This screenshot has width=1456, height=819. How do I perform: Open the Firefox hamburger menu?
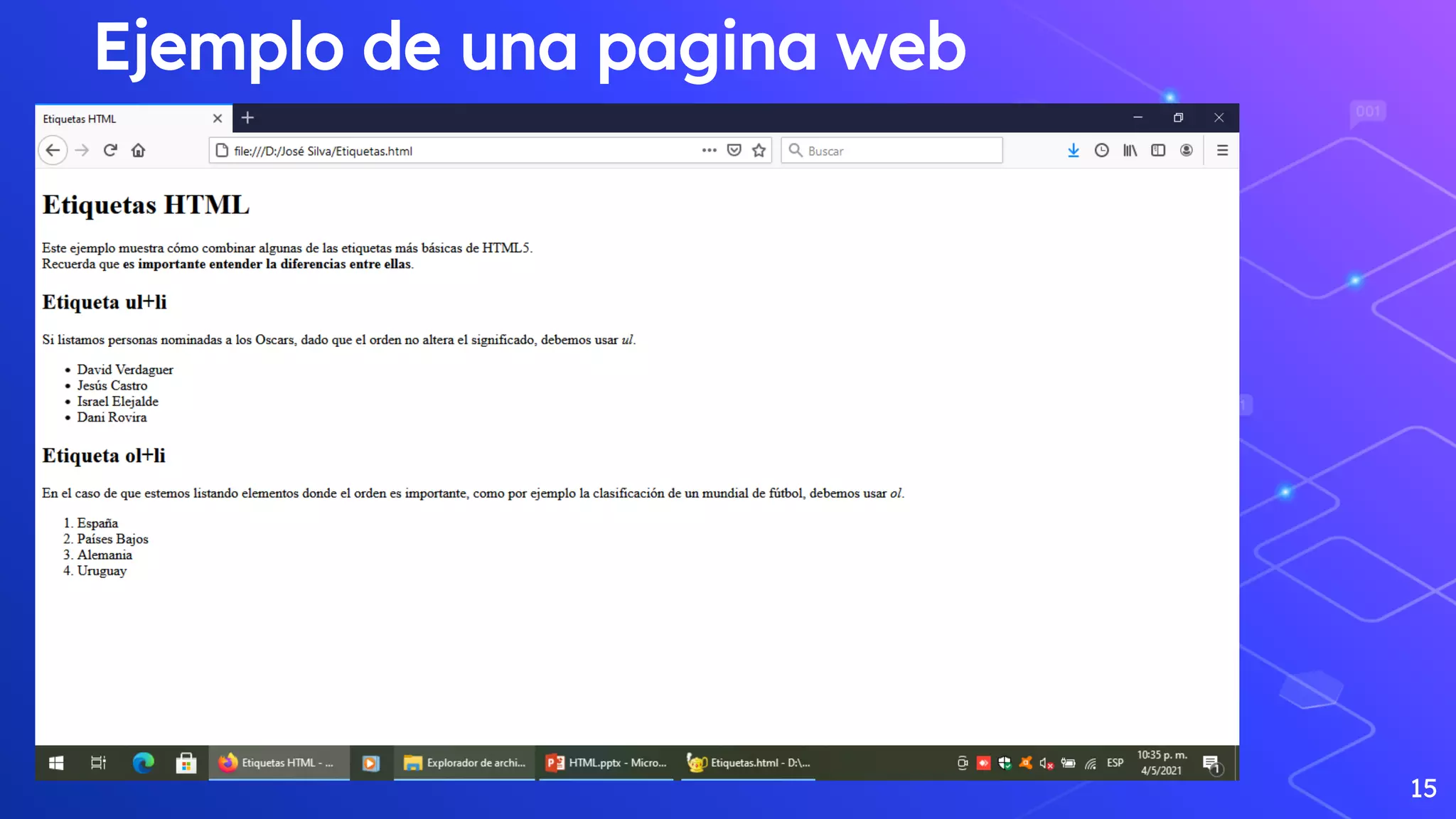pos(1222,150)
